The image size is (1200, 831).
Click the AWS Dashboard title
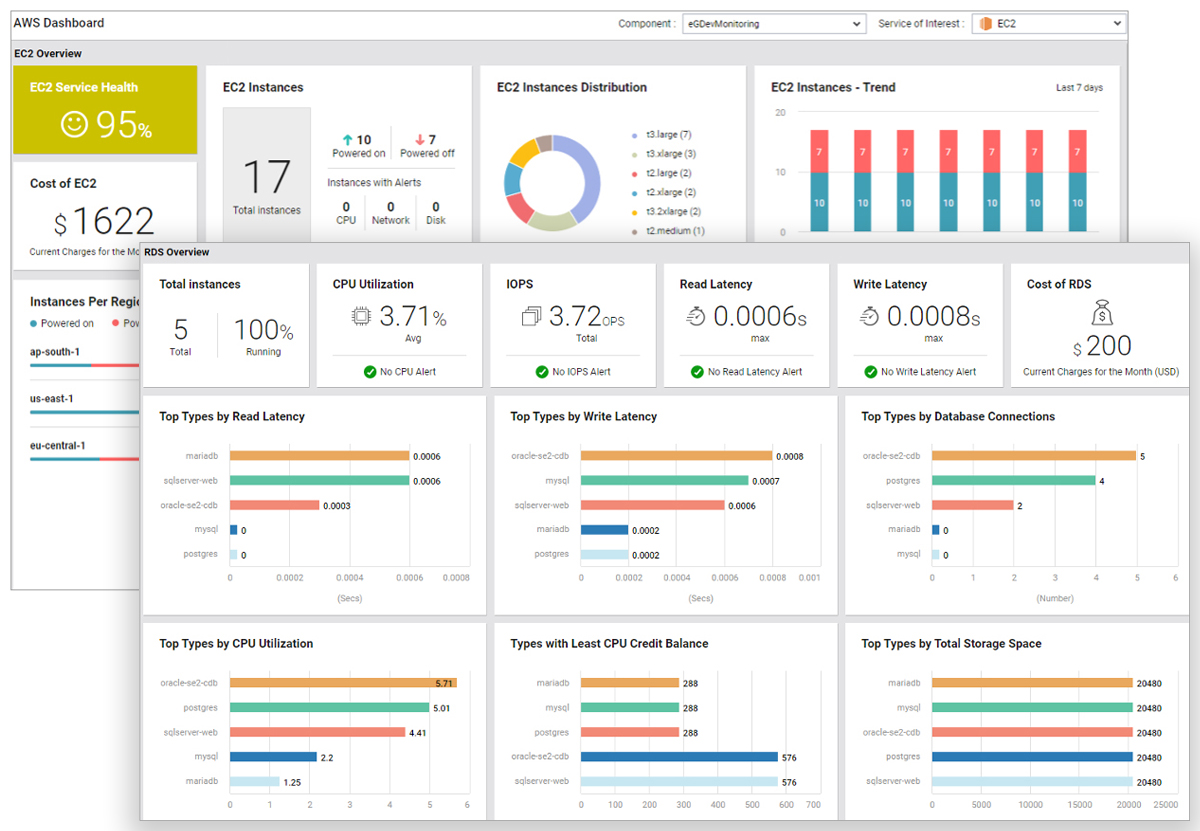click(59, 23)
